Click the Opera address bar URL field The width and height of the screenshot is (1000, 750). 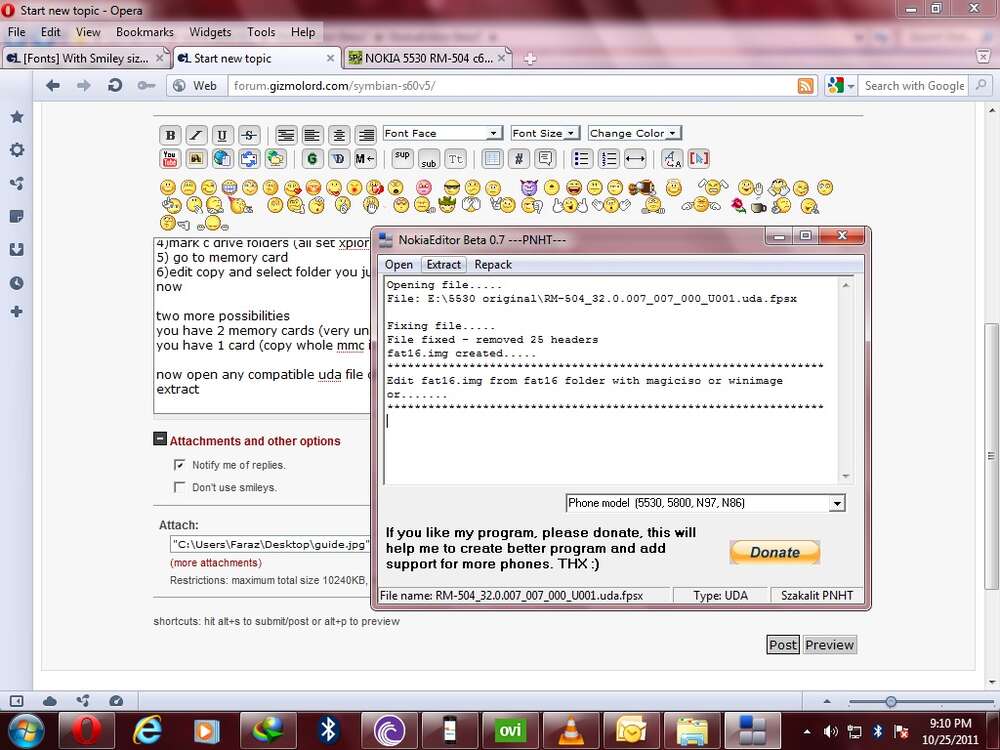click(511, 85)
